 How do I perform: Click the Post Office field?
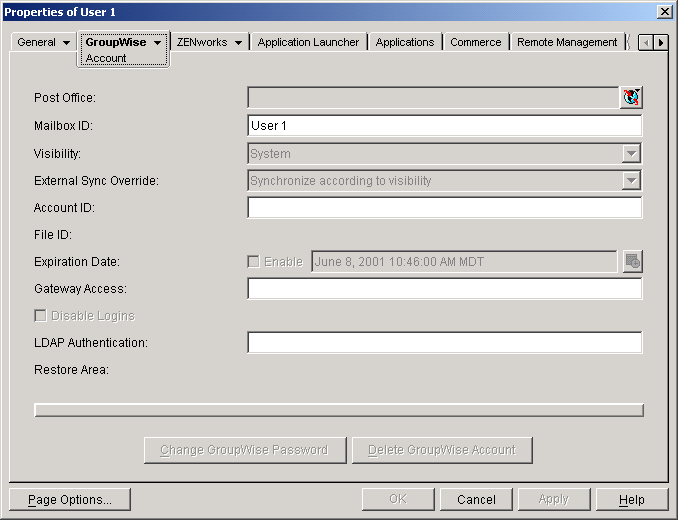pyautogui.click(x=434, y=97)
